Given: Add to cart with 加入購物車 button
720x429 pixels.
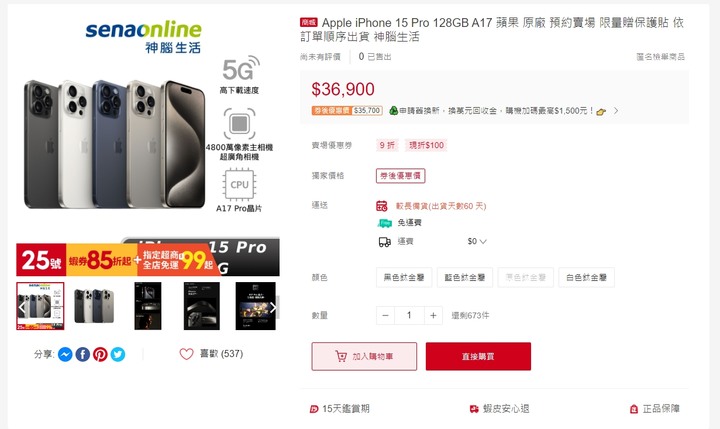Looking at the screenshot, I should coord(364,356).
